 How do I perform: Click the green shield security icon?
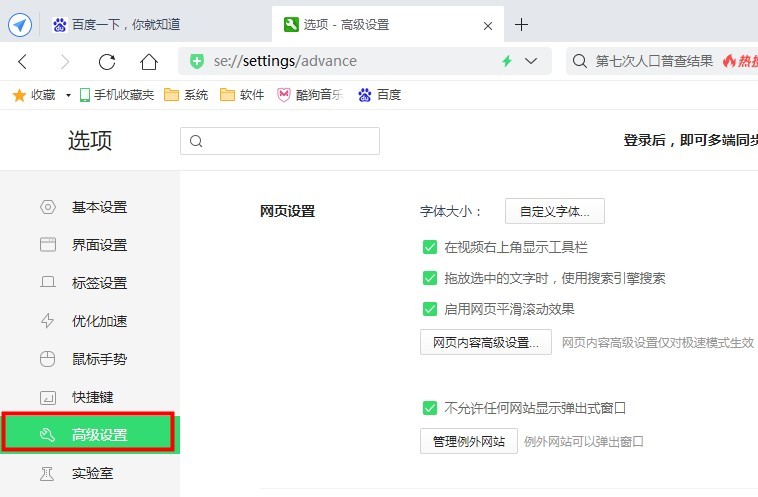[197, 61]
